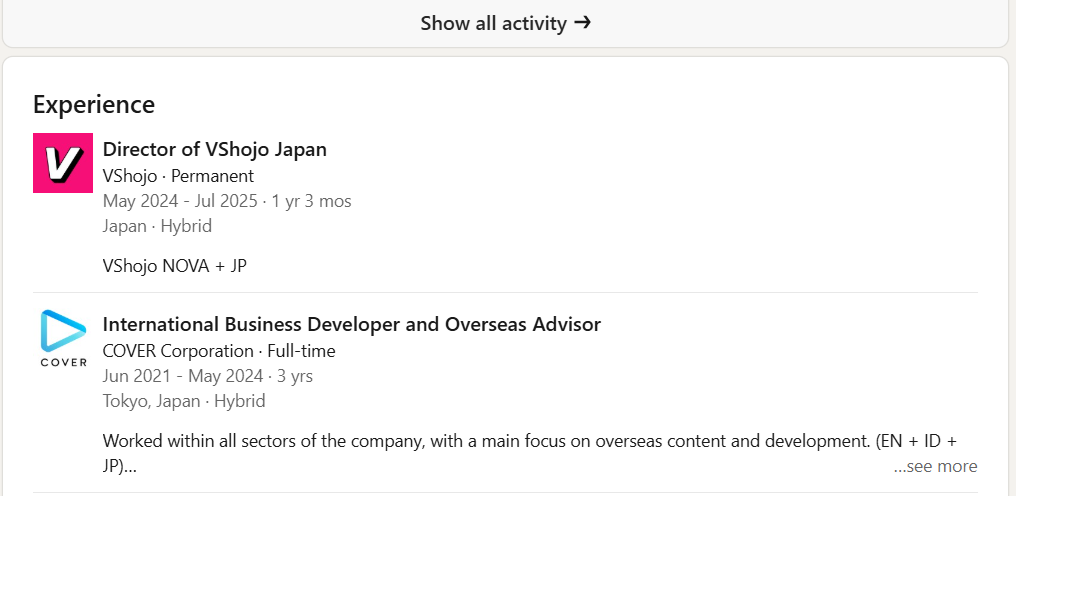Viewport: 1084px width, 615px height.
Task: Click COVER Corporation · Full-time line
Action: [x=218, y=351]
